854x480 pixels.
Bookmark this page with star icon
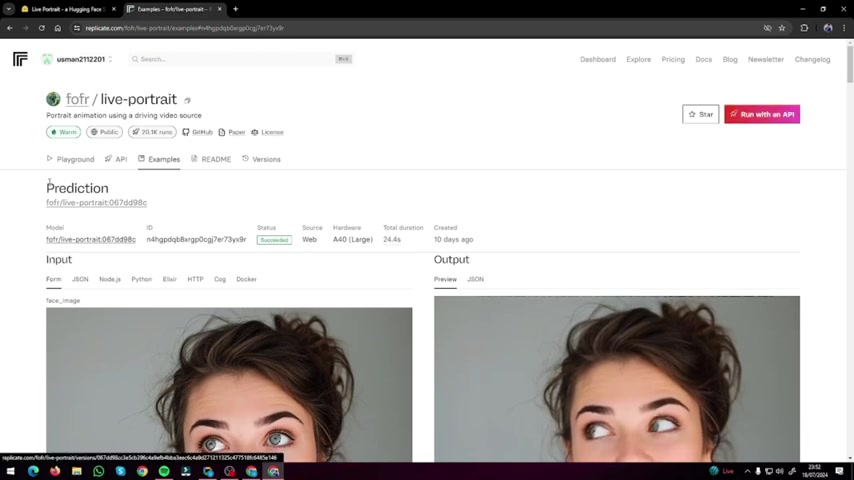(x=782, y=28)
